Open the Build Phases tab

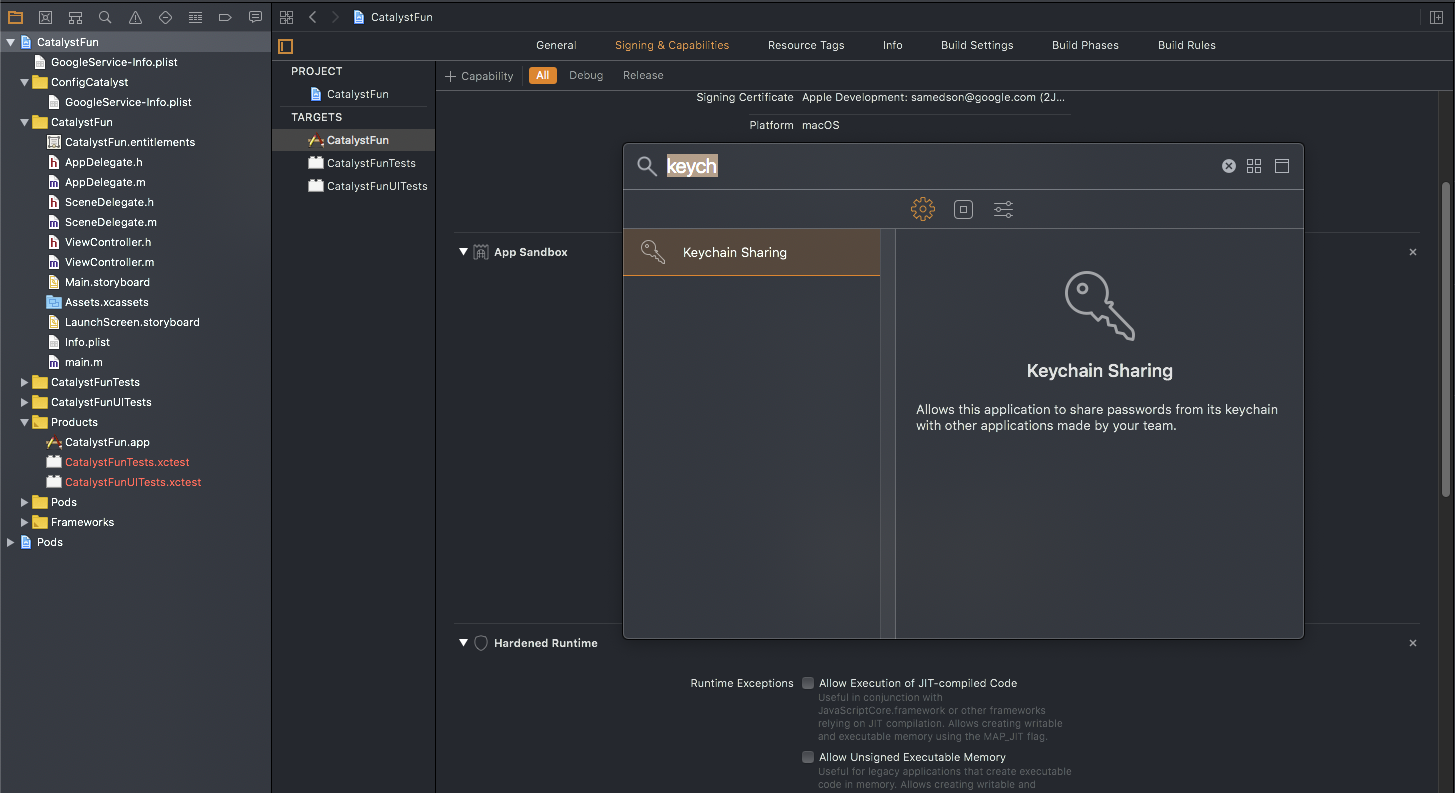pos(1085,45)
